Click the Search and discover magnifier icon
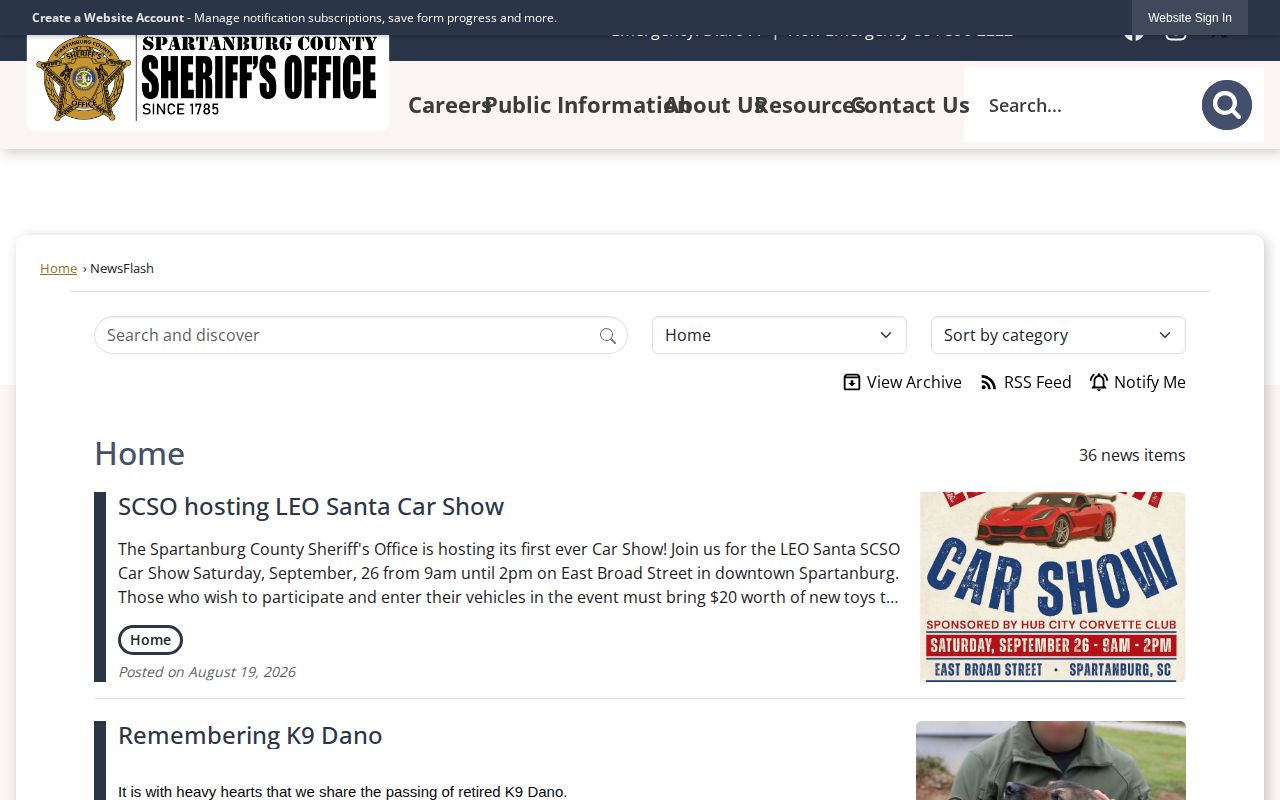This screenshot has width=1280, height=800. 608,336
